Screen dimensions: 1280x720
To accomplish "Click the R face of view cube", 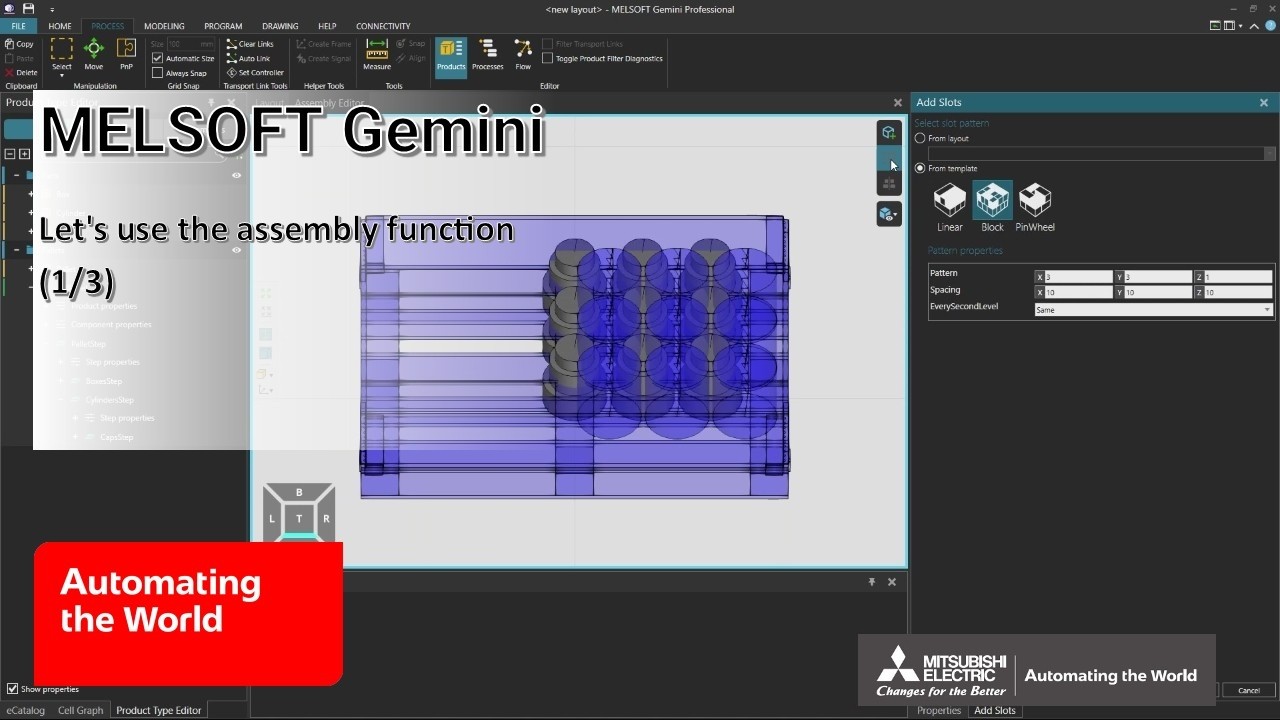I will click(x=326, y=519).
